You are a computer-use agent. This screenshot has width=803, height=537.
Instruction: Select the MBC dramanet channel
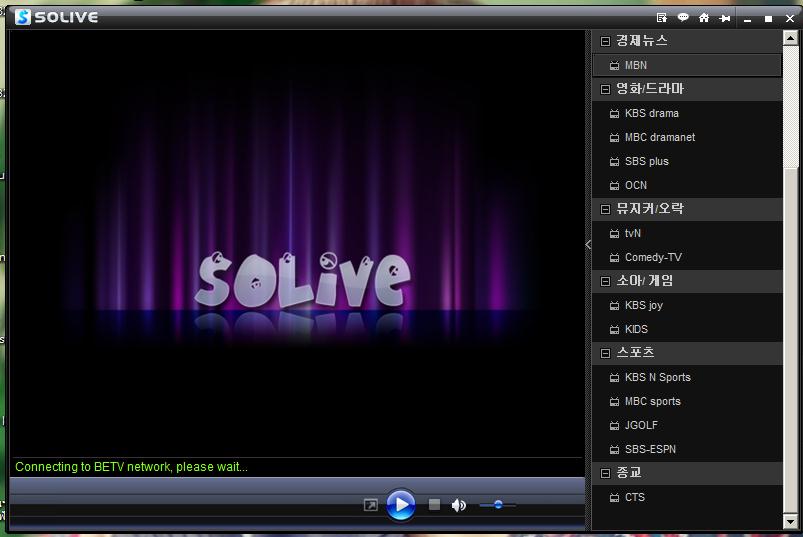pos(687,137)
